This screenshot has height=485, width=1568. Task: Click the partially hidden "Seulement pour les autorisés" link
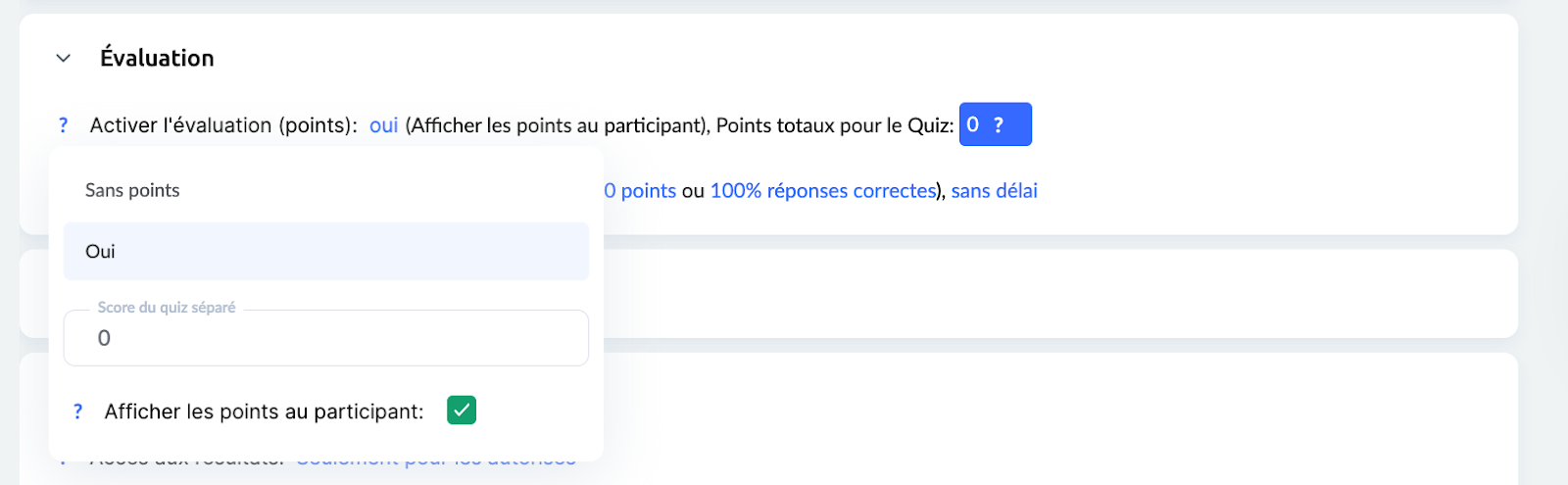click(436, 459)
